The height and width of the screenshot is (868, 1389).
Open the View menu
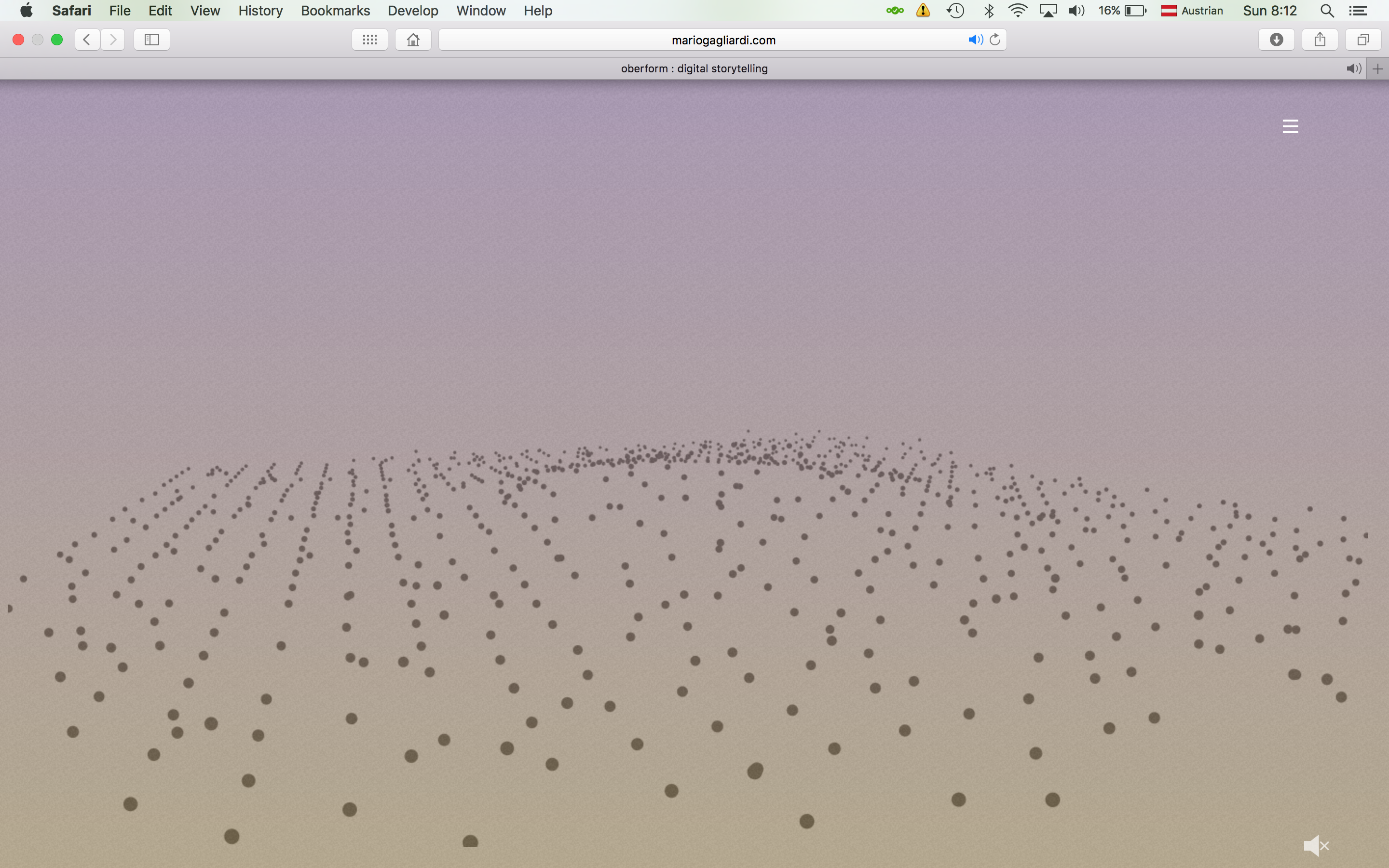click(x=205, y=10)
